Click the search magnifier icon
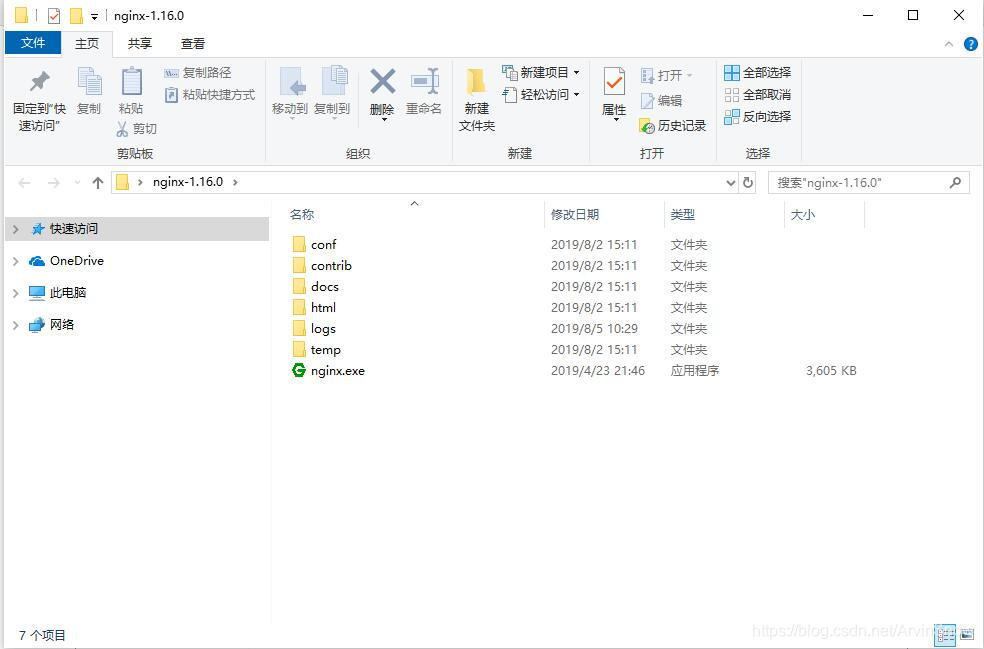The image size is (984, 649). (955, 183)
